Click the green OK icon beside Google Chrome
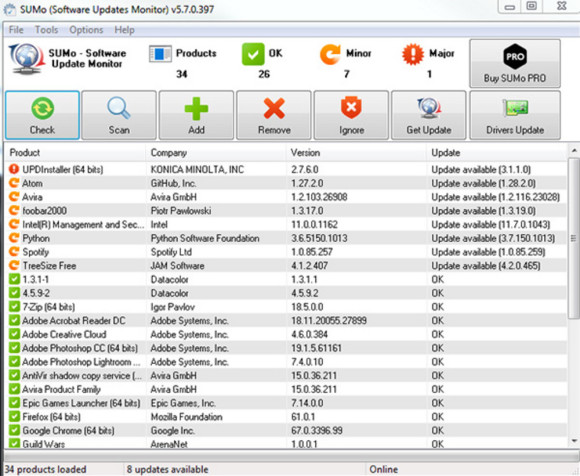This screenshot has width=580, height=476. [x=14, y=430]
